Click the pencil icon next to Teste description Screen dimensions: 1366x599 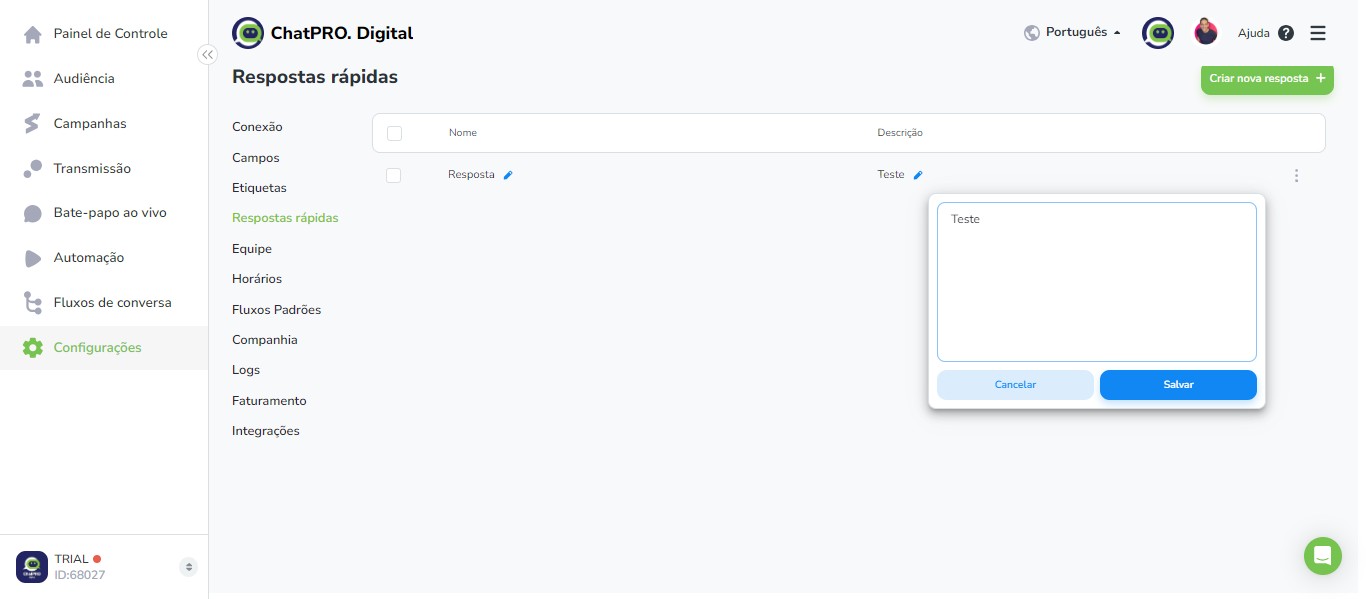(918, 175)
